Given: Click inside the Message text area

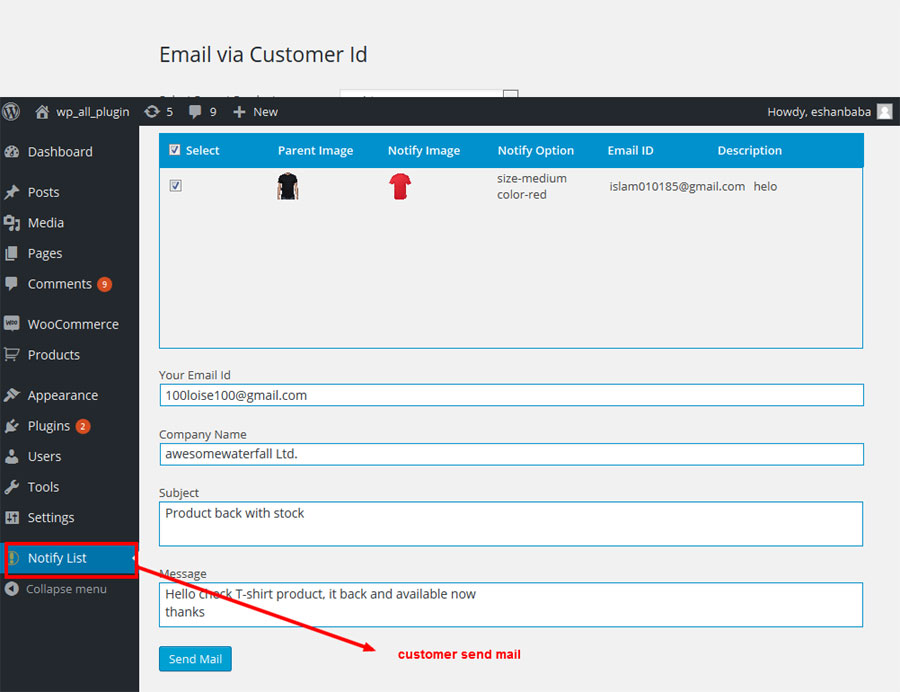Looking at the screenshot, I should 510,604.
